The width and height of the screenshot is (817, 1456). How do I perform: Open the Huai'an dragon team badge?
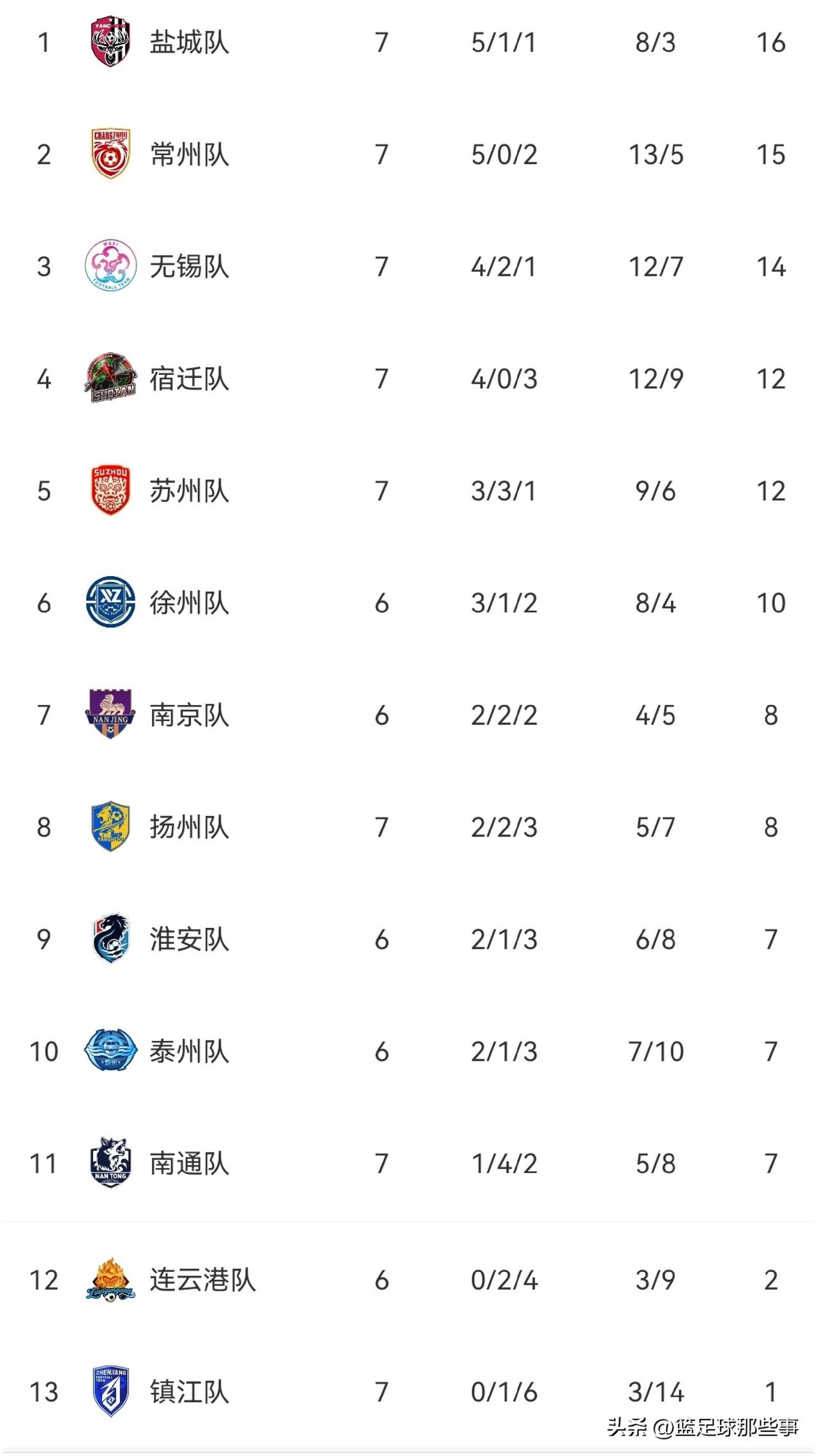coord(110,938)
